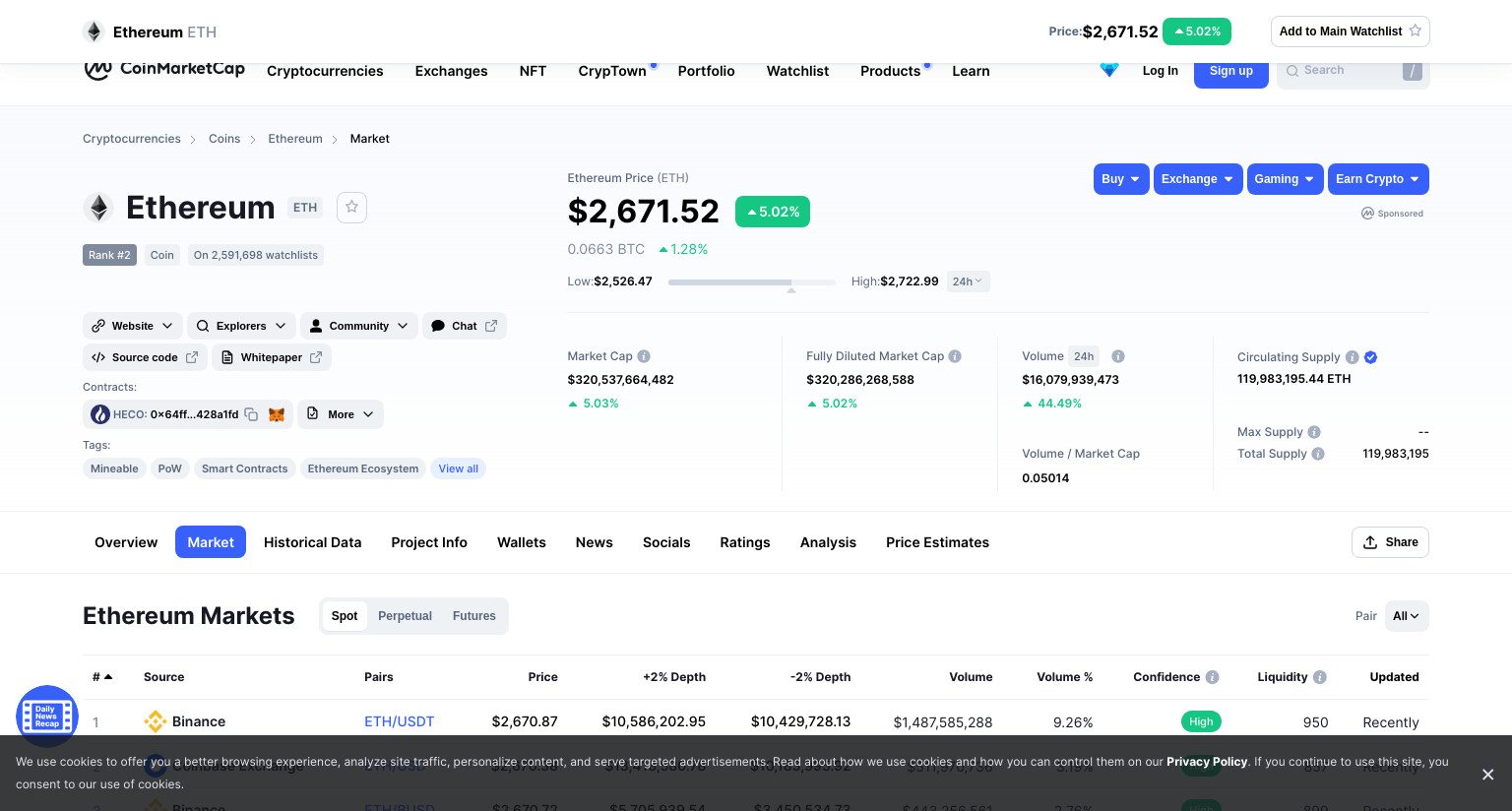Close the cookie consent banner
Image resolution: width=1512 pixels, height=811 pixels.
pyautogui.click(x=1488, y=775)
